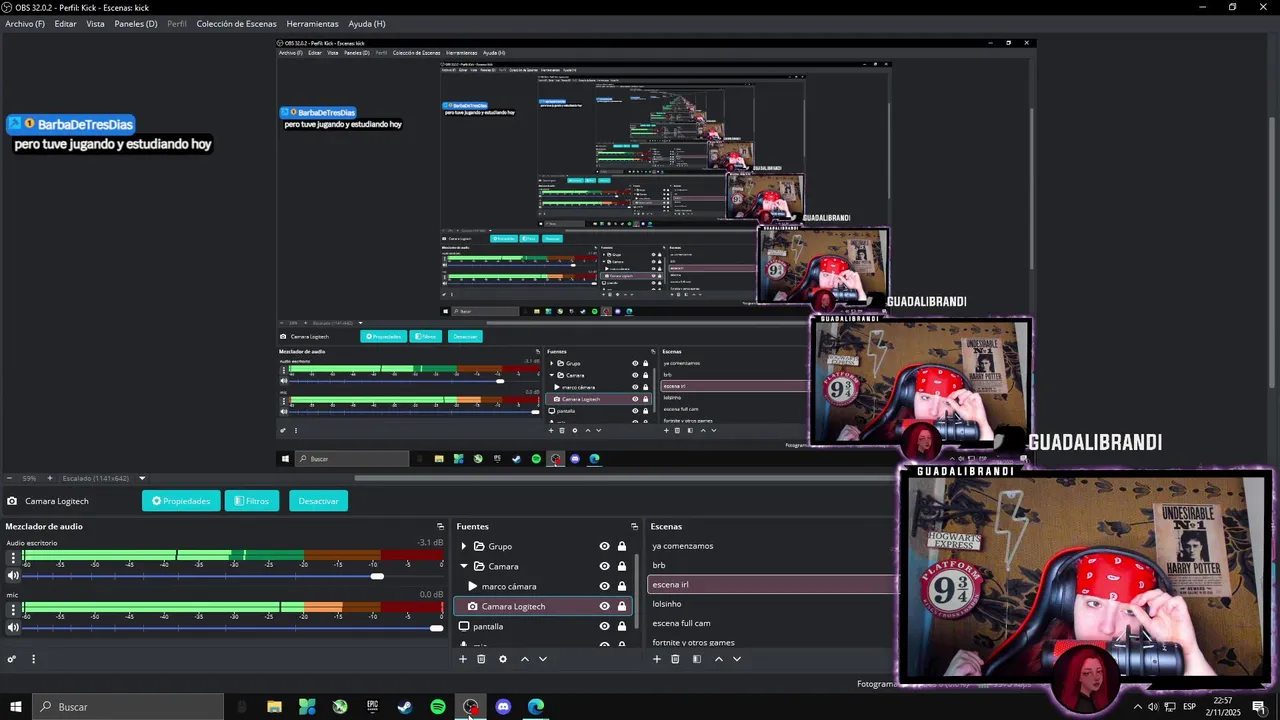The width and height of the screenshot is (1280, 720).
Task: Zoom in the preview with plus button
Action: click(51, 478)
